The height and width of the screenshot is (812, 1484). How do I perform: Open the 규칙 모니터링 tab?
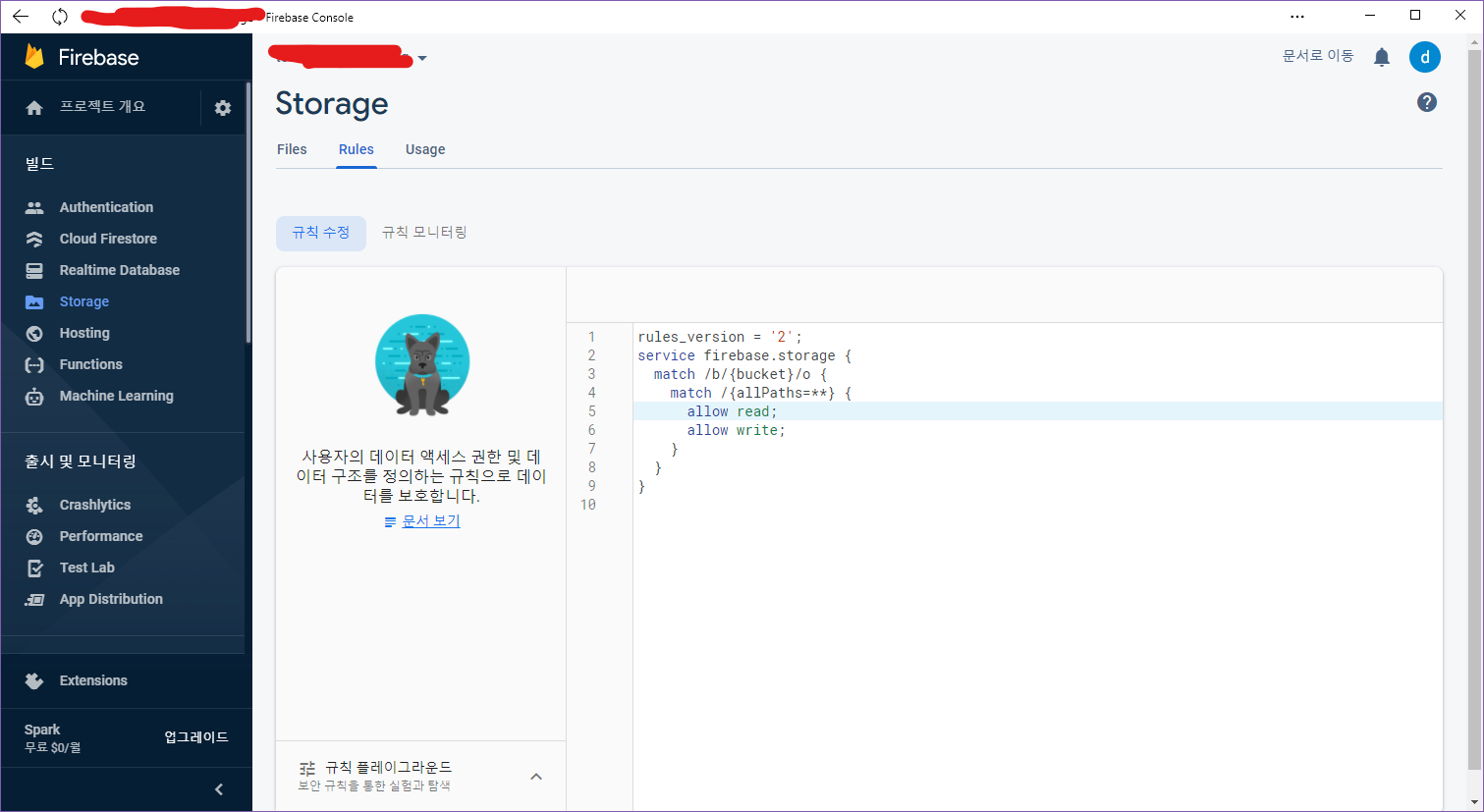coord(424,233)
